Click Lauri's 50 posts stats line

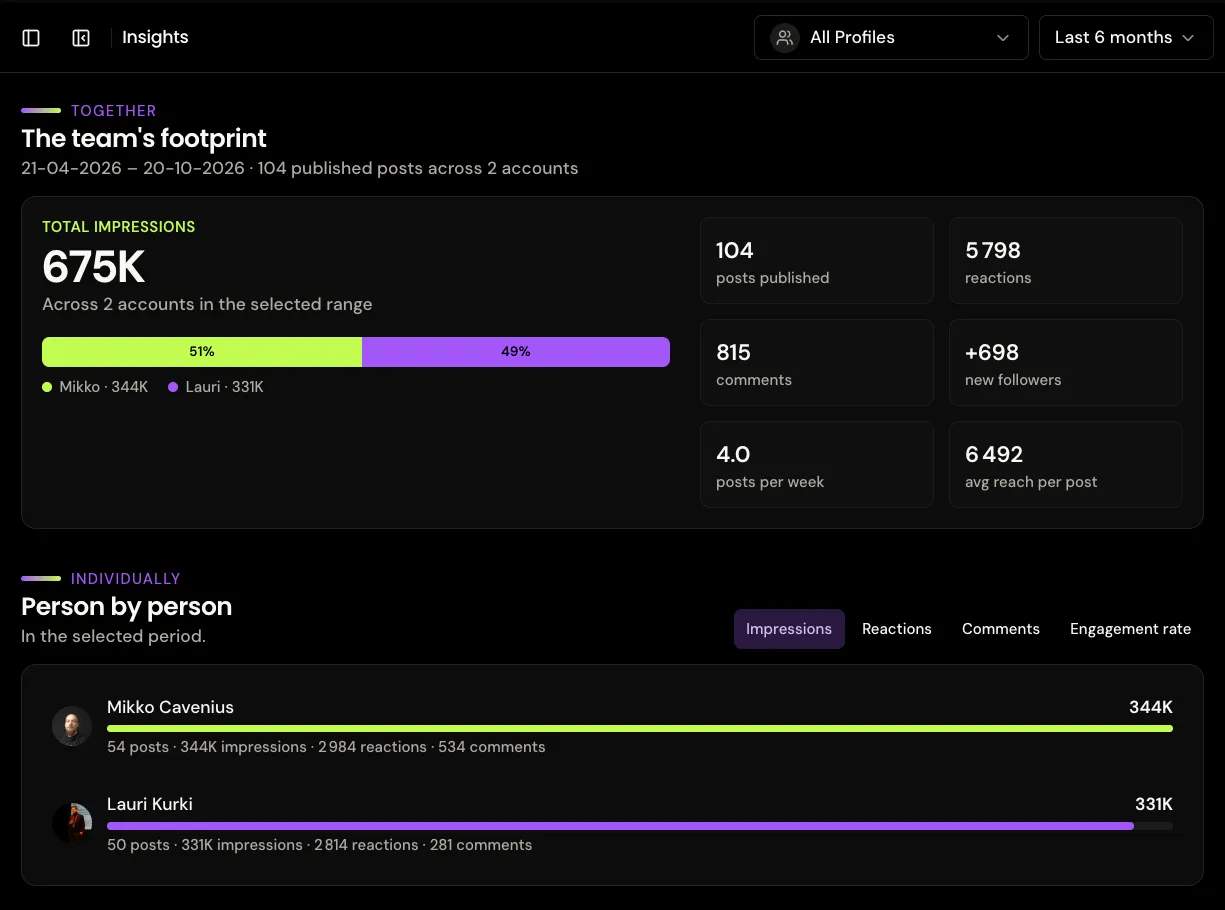(319, 845)
